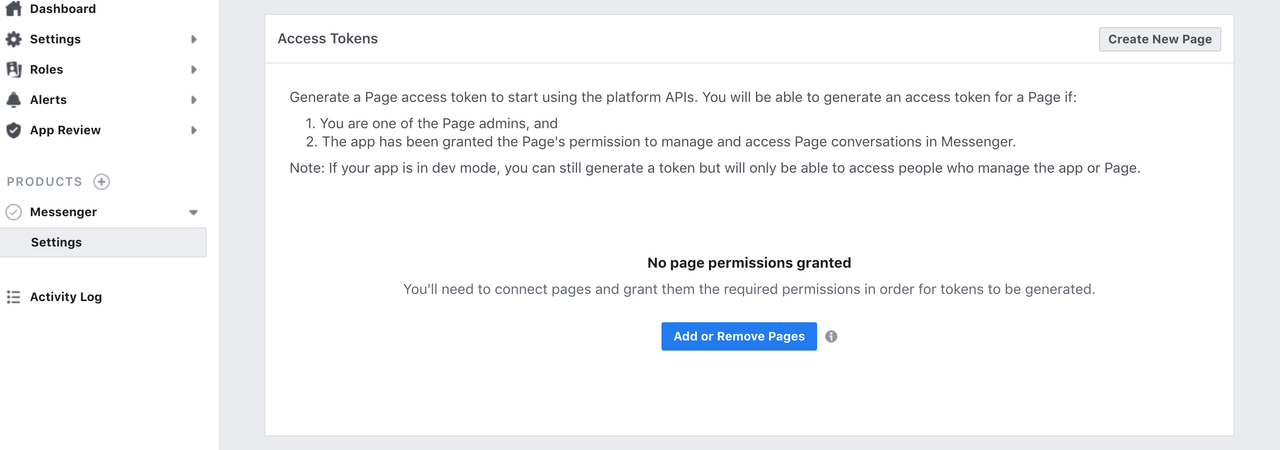Expand the Alerts submenu arrow
The image size is (1280, 450).
point(194,100)
